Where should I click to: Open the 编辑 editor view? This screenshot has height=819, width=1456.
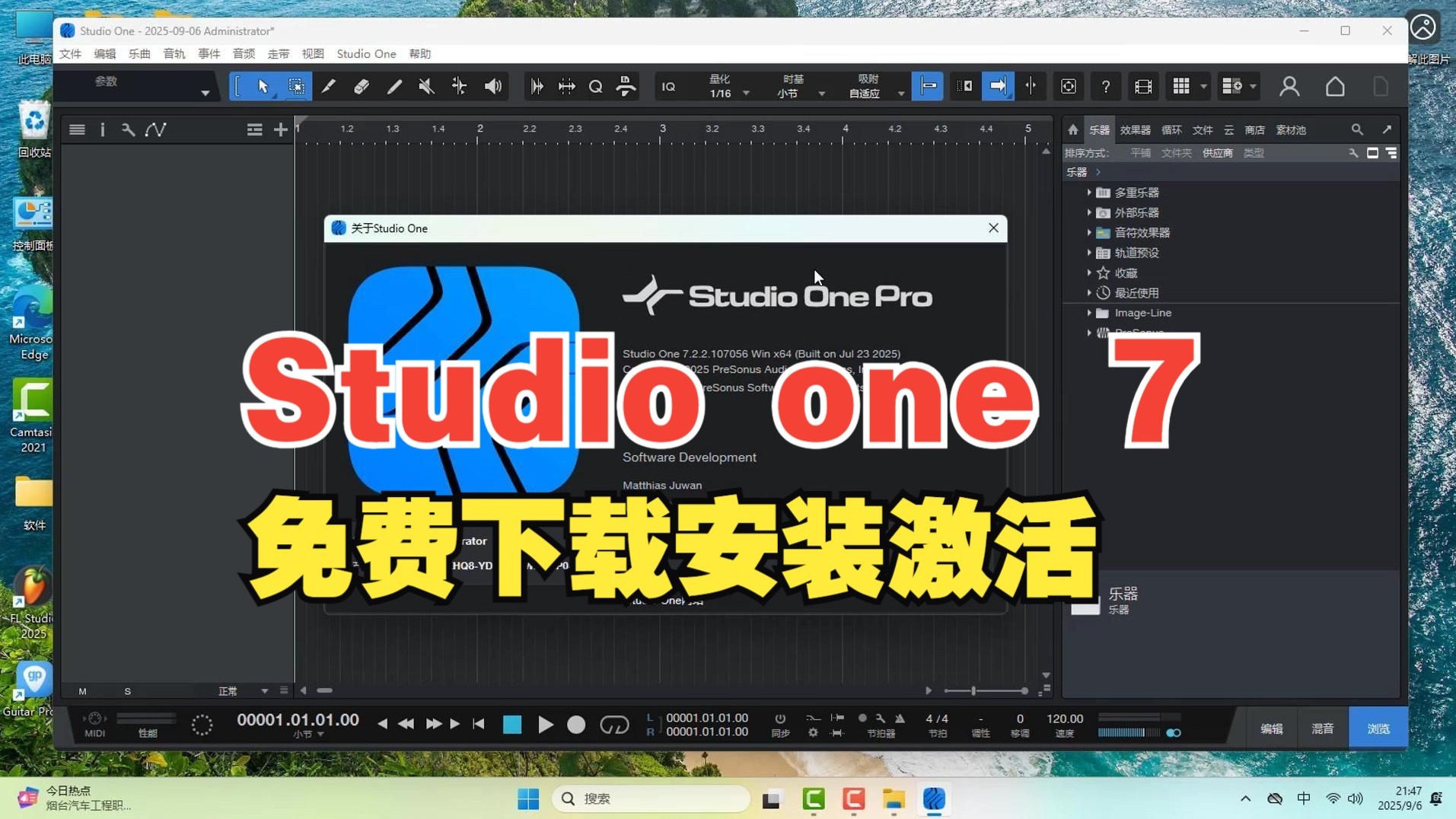1272,728
